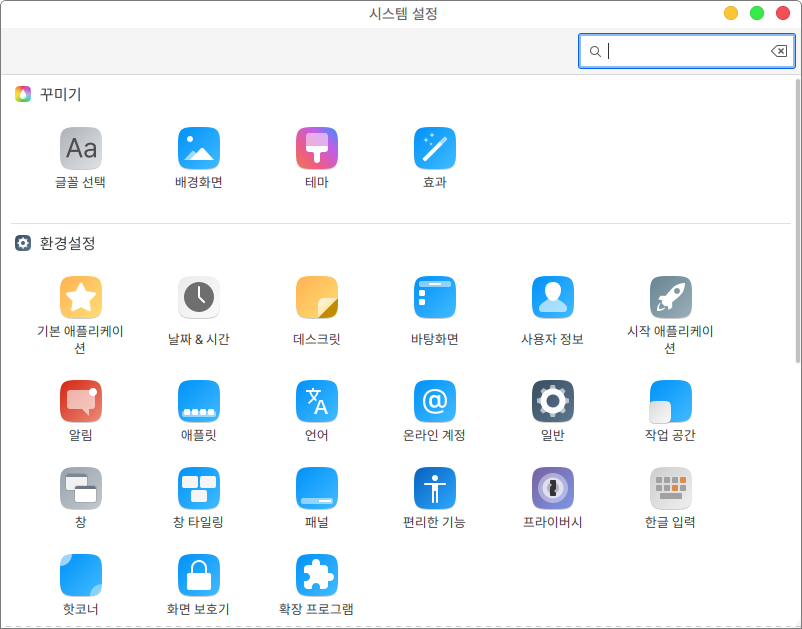Viewport: 802px width, 629px height.
Task: Open 사용자 정보 account details
Action: [x=552, y=297]
